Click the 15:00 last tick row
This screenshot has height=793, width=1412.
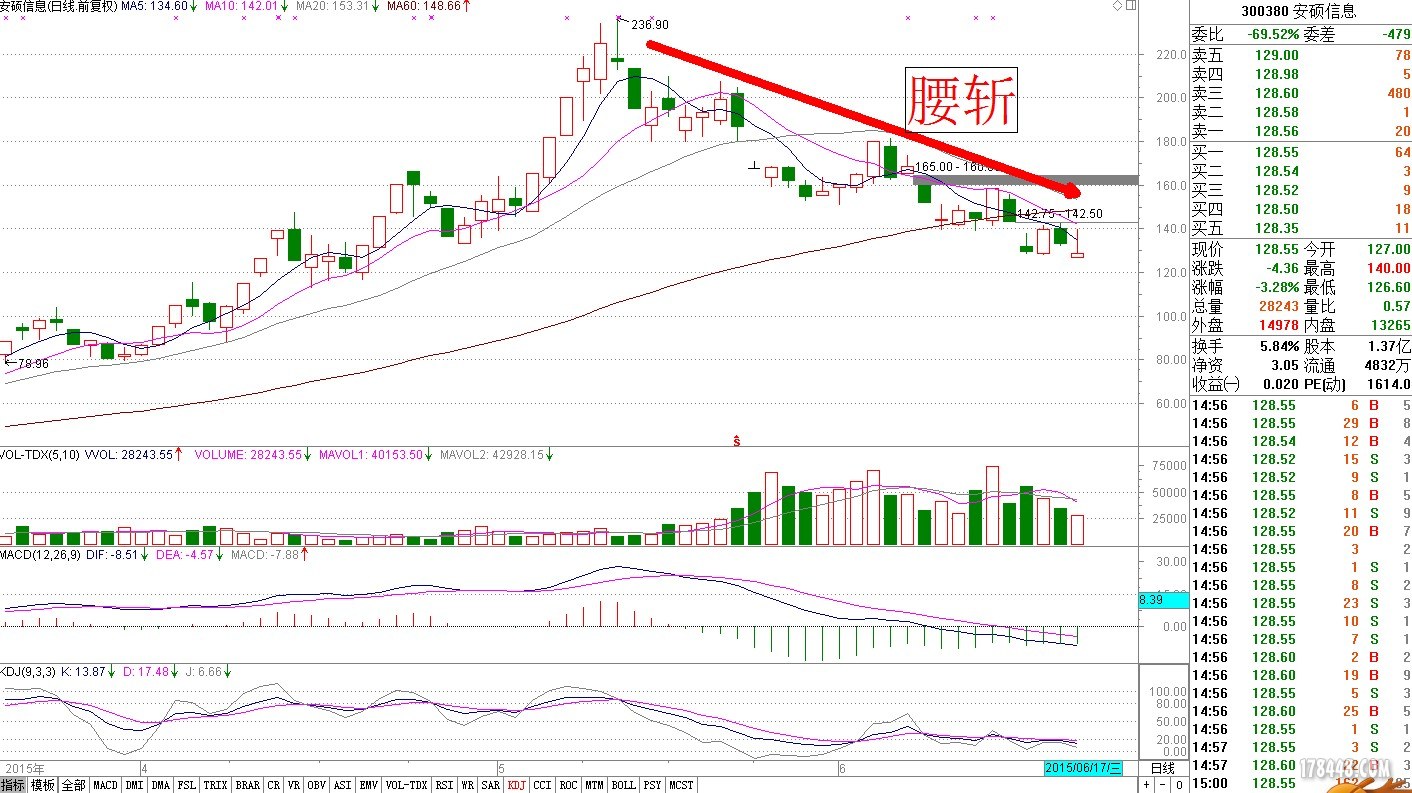tap(1300, 783)
